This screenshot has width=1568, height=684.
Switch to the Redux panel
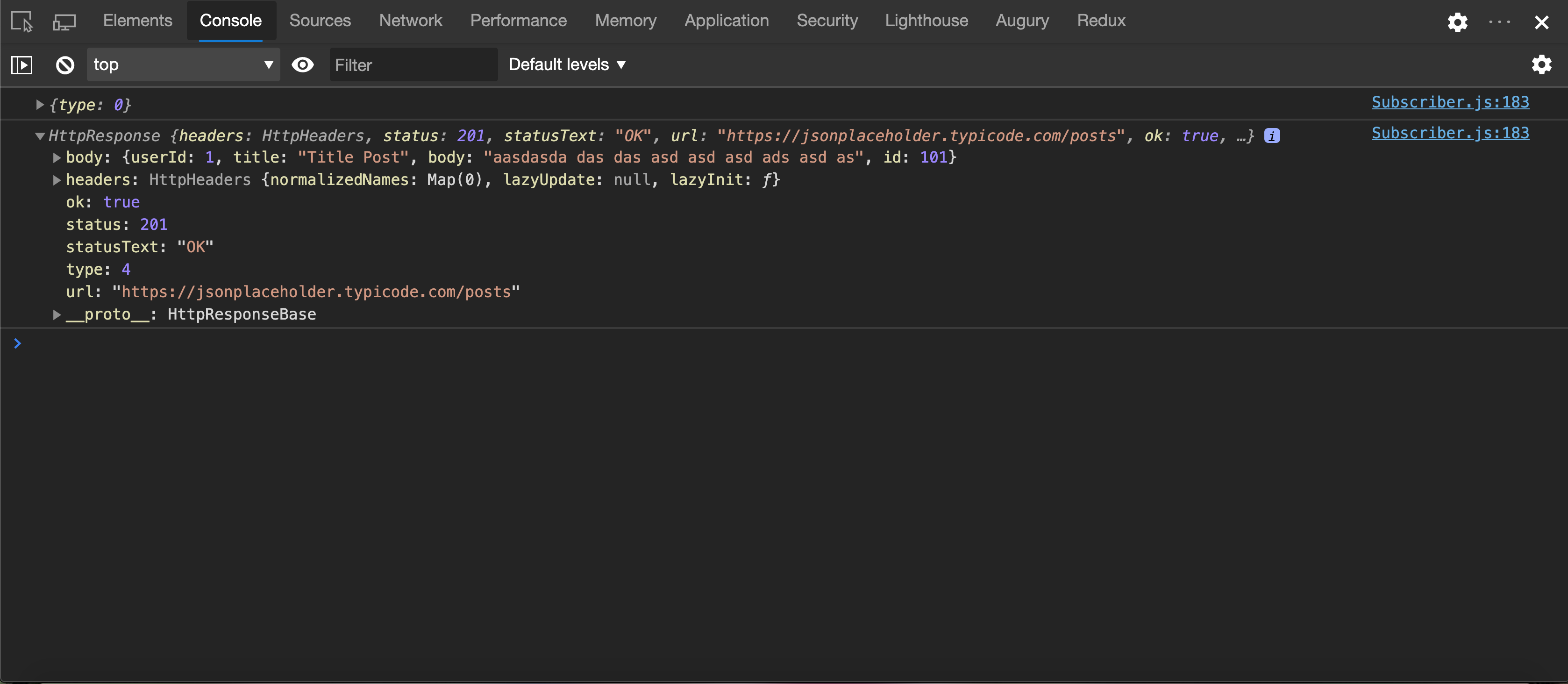(x=1100, y=20)
